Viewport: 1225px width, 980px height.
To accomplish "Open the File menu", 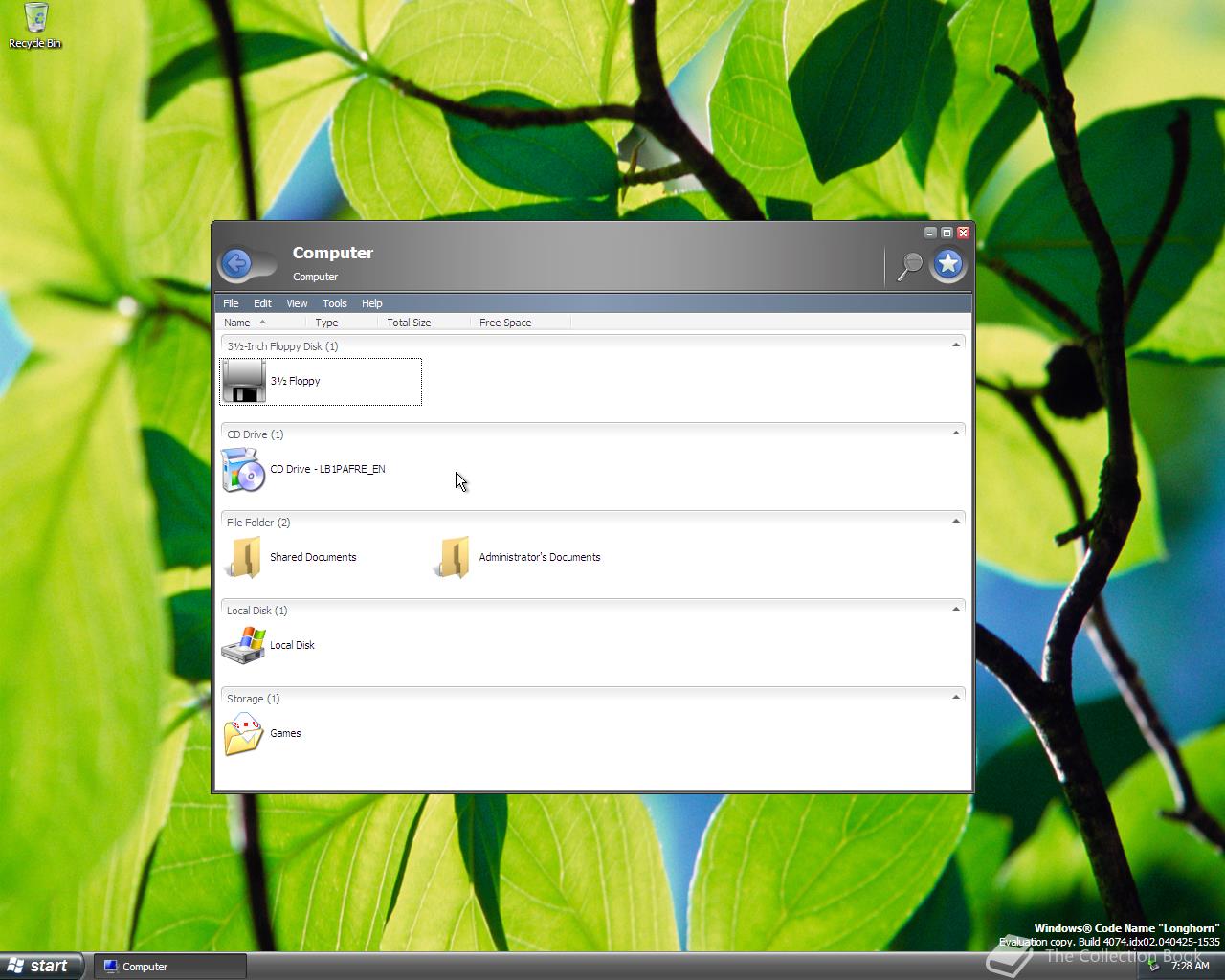I will [231, 303].
